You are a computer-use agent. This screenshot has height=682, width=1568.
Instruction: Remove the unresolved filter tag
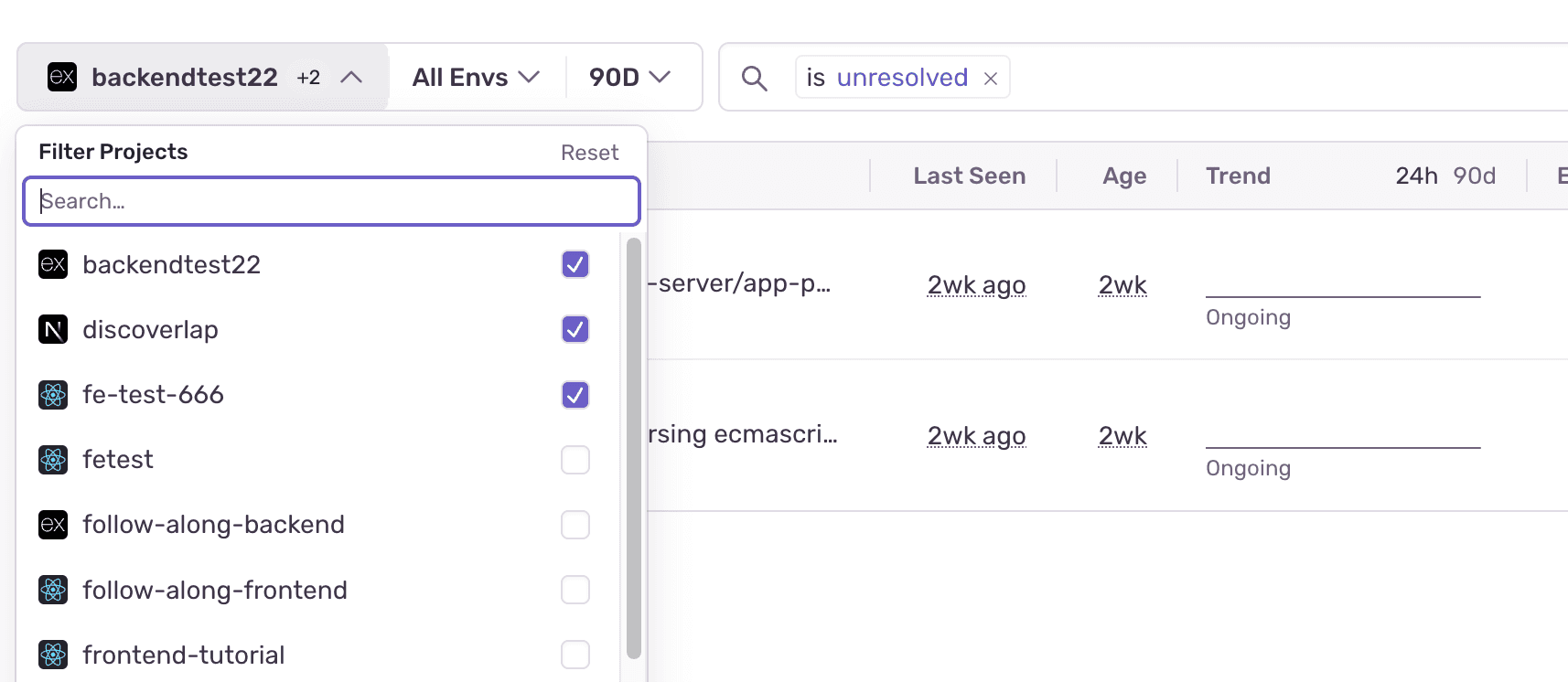[990, 78]
